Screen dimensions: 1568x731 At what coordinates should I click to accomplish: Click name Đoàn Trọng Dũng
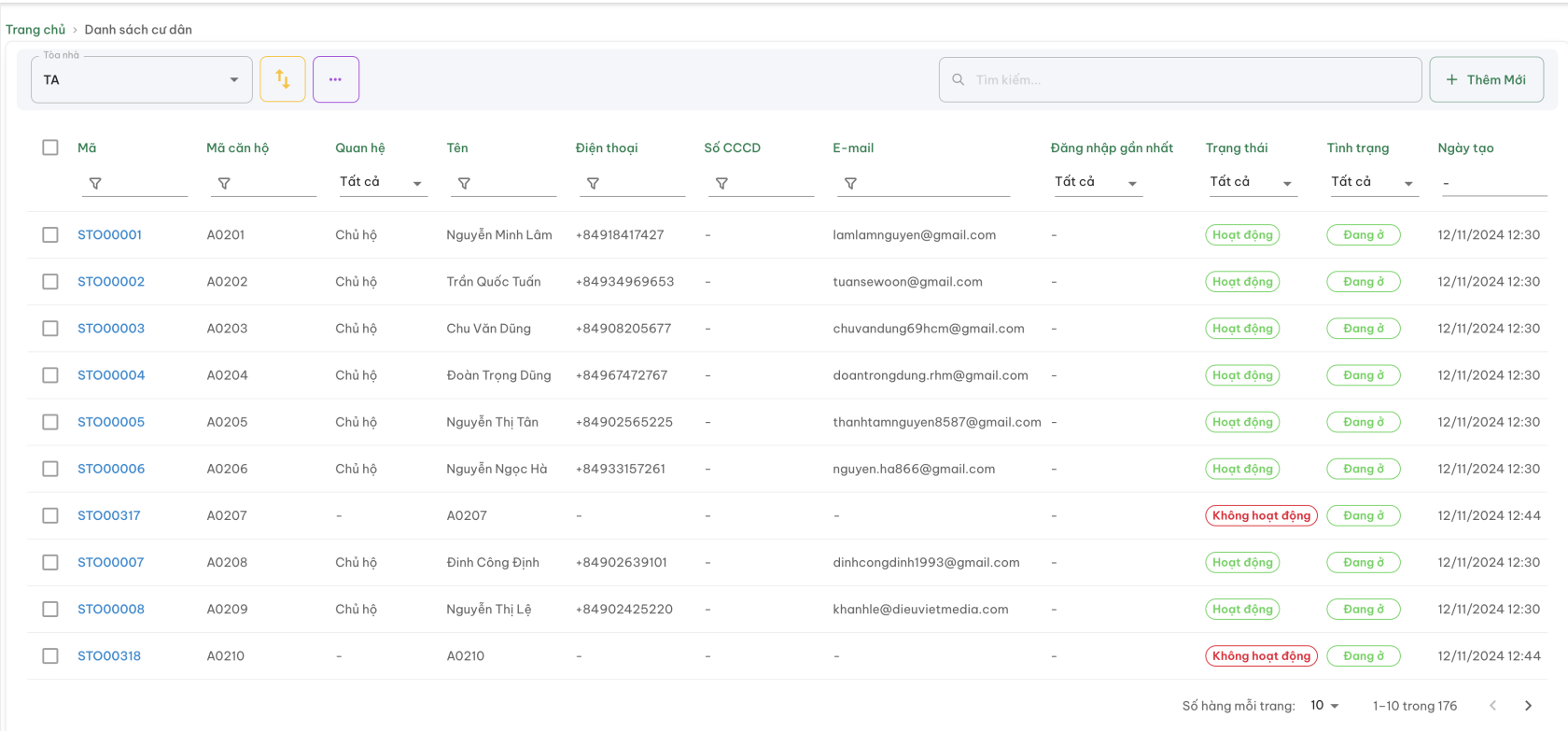click(498, 375)
